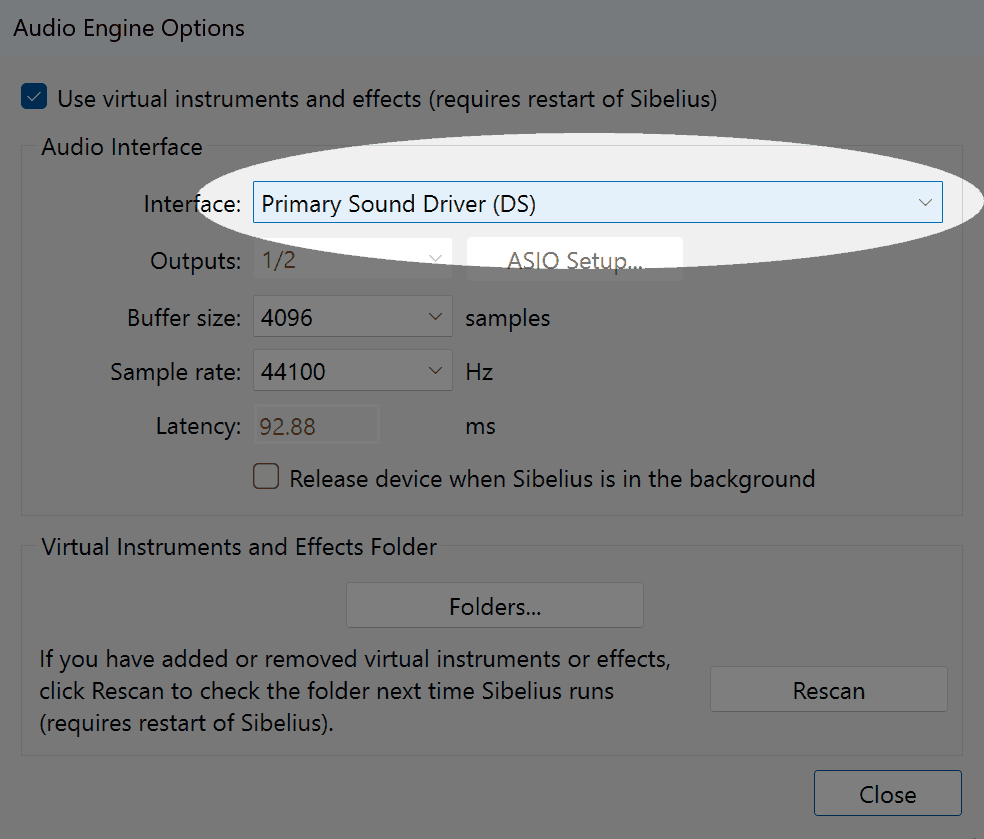Open the Folders dialog for virtual instruments
The height and width of the screenshot is (839, 984).
pos(495,606)
